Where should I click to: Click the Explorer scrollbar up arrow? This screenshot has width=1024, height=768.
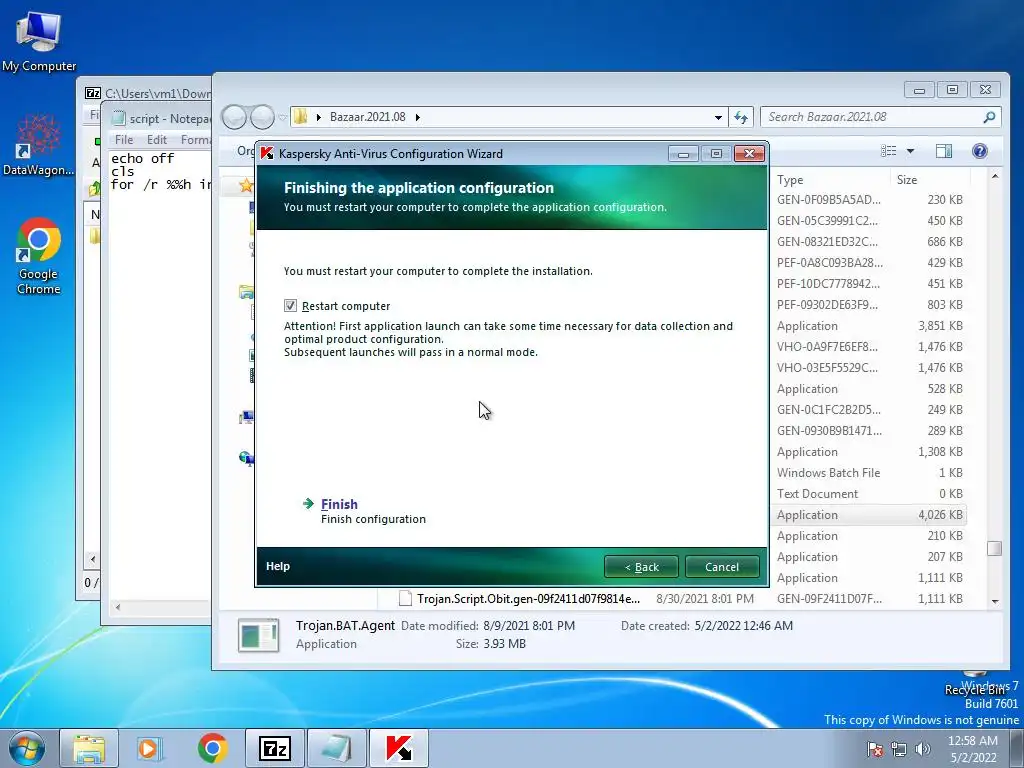pos(995,177)
